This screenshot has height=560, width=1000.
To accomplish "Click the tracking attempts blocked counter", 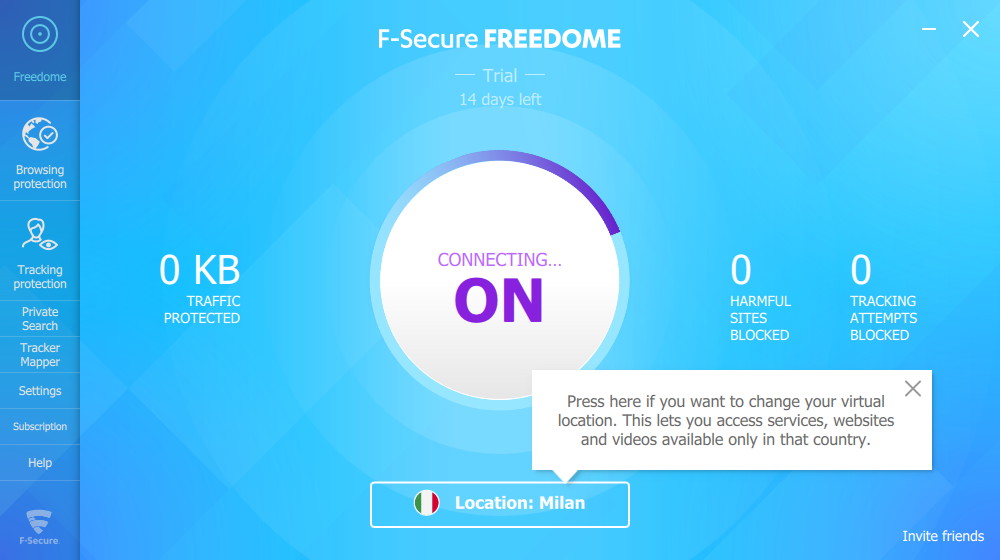I will click(x=883, y=297).
